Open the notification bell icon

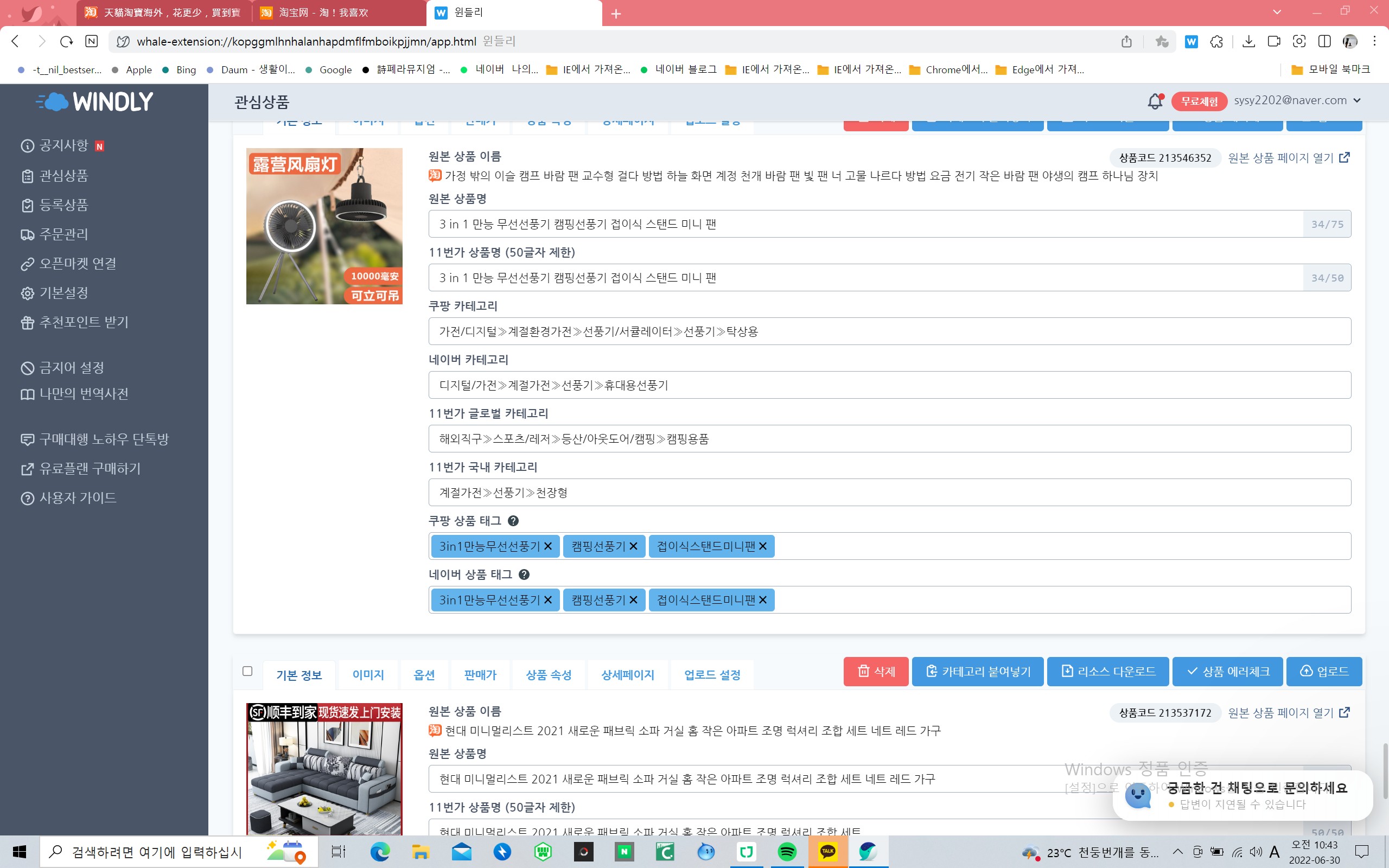[1155, 101]
